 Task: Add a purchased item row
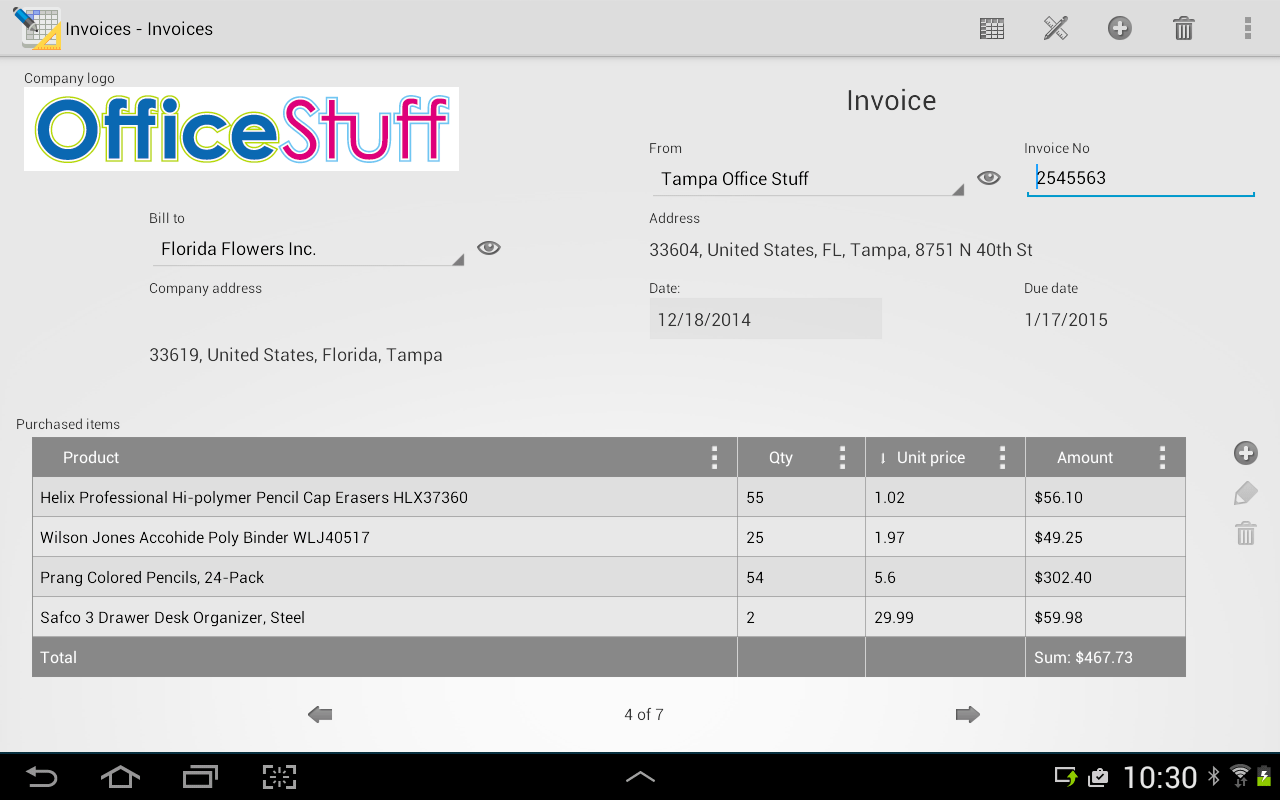click(1245, 453)
